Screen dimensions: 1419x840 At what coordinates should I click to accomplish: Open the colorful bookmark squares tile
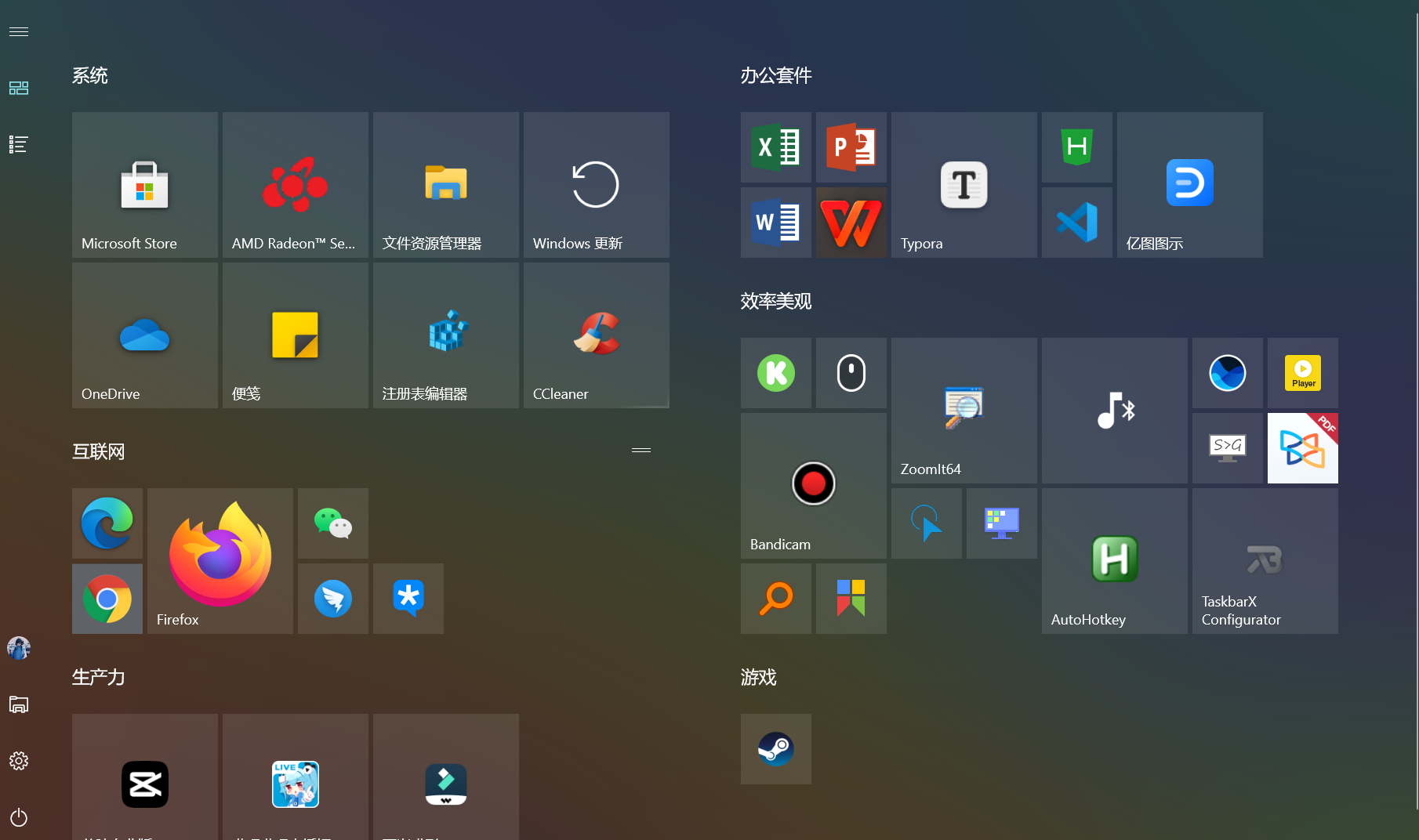pos(851,599)
